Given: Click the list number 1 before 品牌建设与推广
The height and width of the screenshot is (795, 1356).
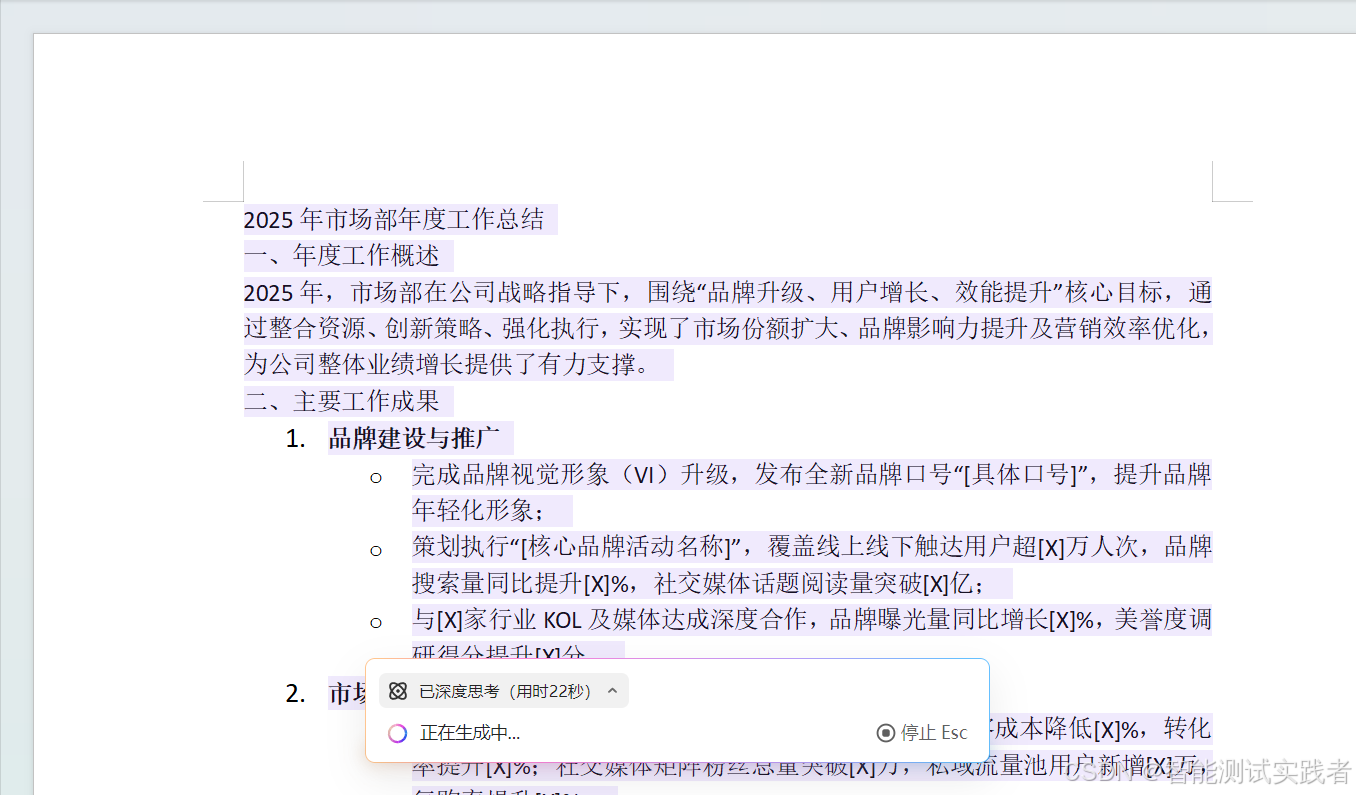Looking at the screenshot, I should pos(293,437).
